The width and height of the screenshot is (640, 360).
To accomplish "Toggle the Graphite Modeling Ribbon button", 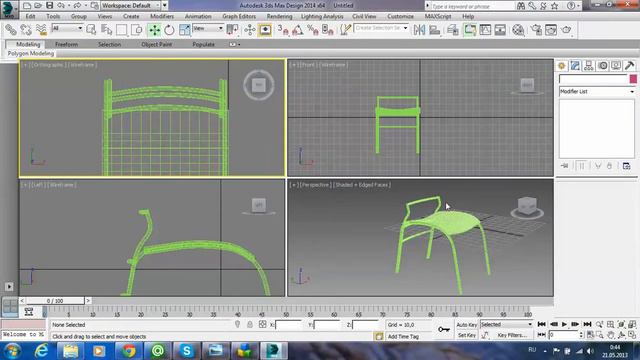I will click(x=470, y=29).
